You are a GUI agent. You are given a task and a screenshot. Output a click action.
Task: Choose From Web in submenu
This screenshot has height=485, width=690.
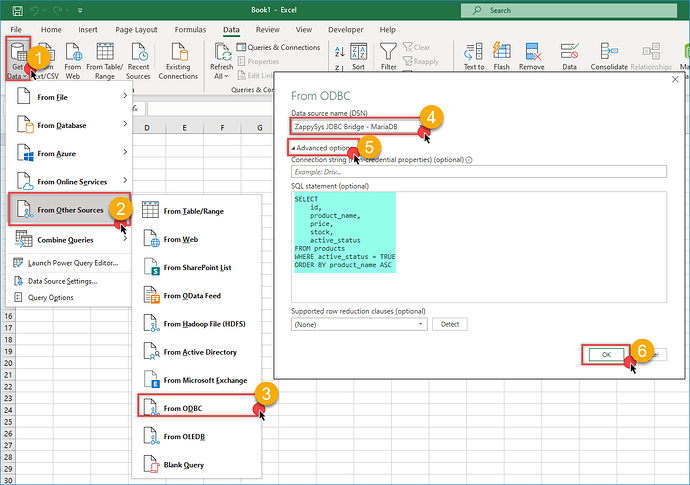tap(197, 239)
